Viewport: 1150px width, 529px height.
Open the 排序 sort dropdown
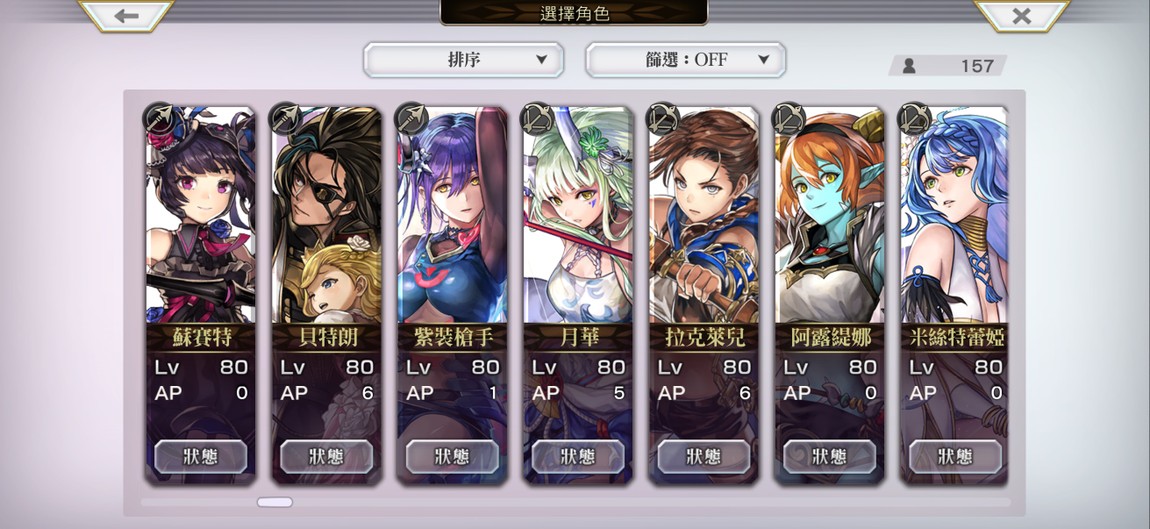click(x=464, y=60)
